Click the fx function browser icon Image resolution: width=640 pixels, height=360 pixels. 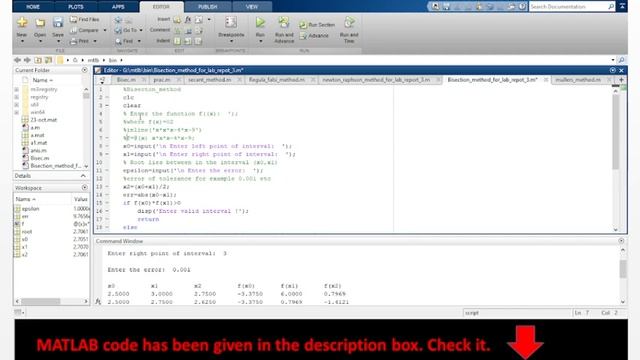pos(98,302)
